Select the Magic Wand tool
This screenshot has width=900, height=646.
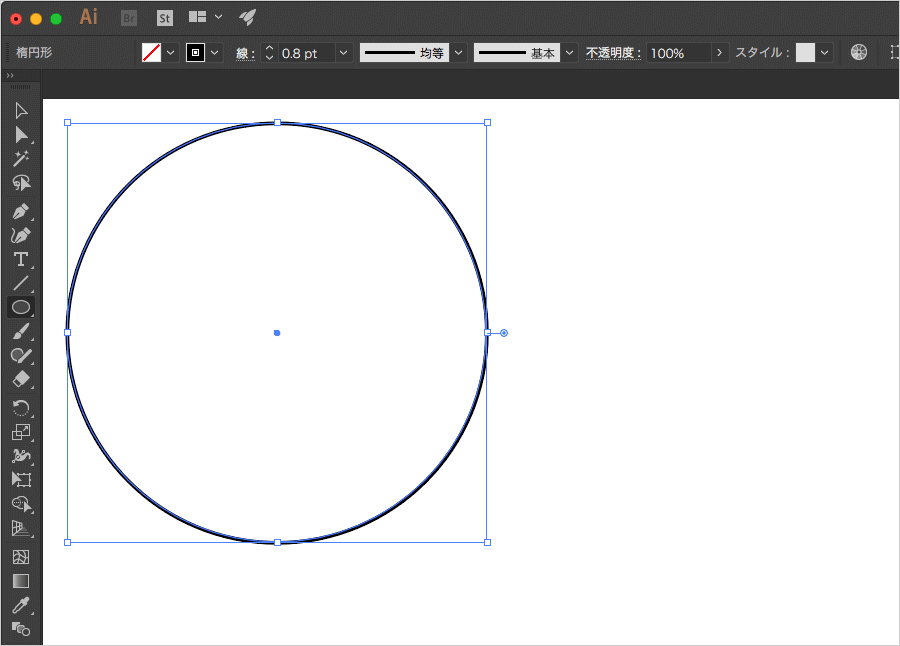tap(21, 158)
